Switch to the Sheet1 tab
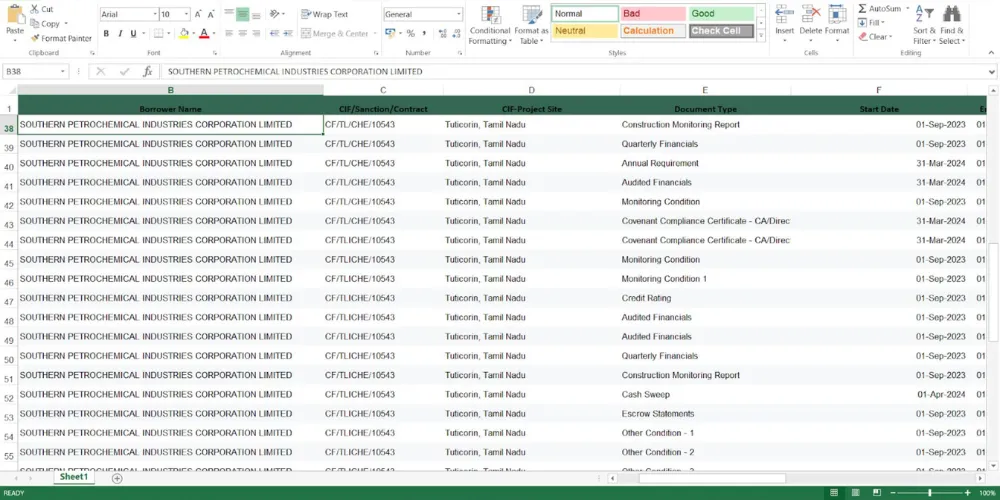Screen dimensions: 1000x500 [74, 477]
